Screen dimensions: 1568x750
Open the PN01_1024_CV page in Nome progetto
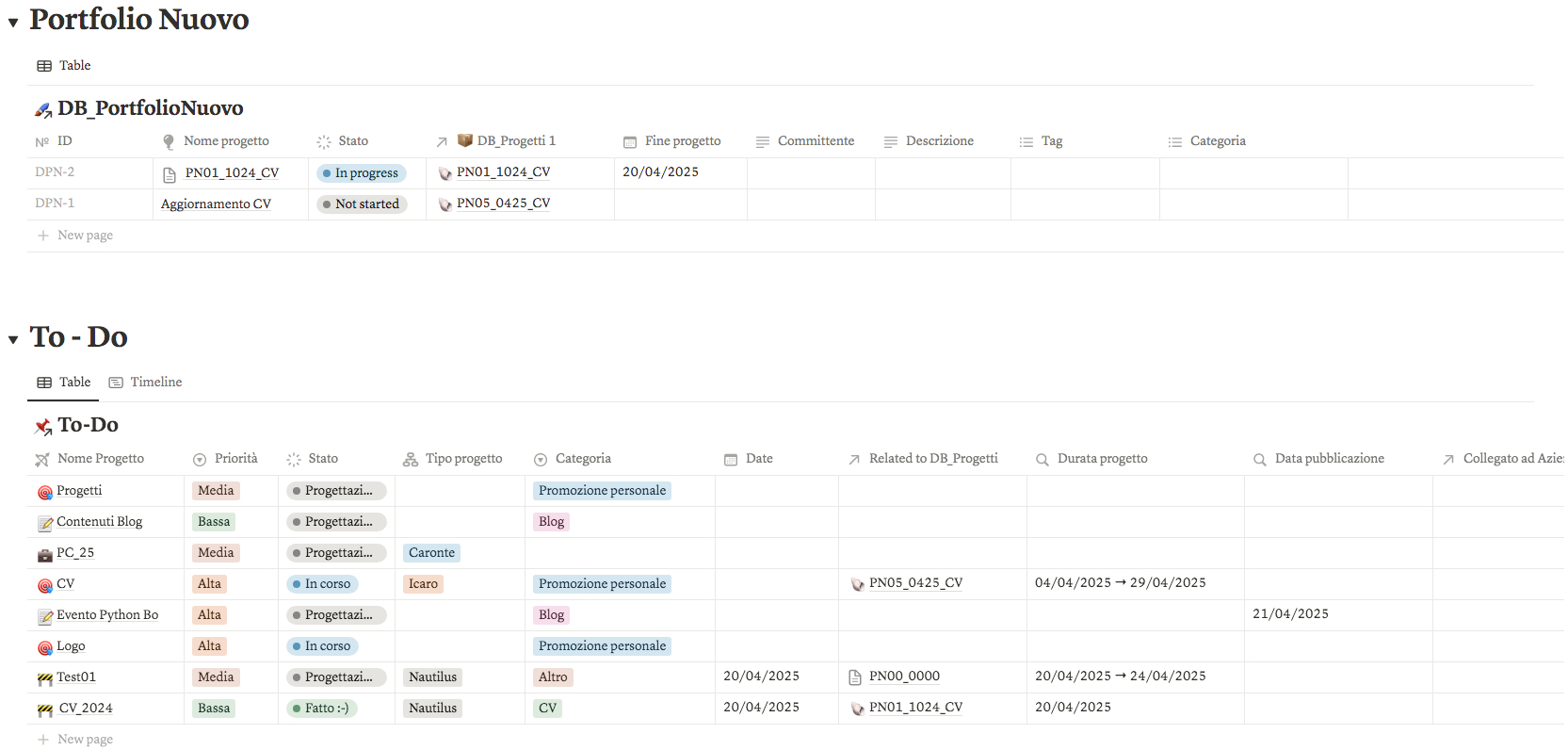pyautogui.click(x=232, y=173)
